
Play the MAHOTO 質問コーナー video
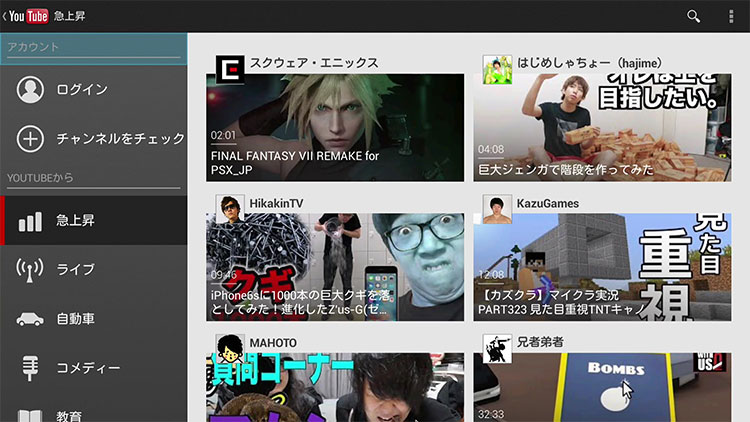pyautogui.click(x=335, y=388)
